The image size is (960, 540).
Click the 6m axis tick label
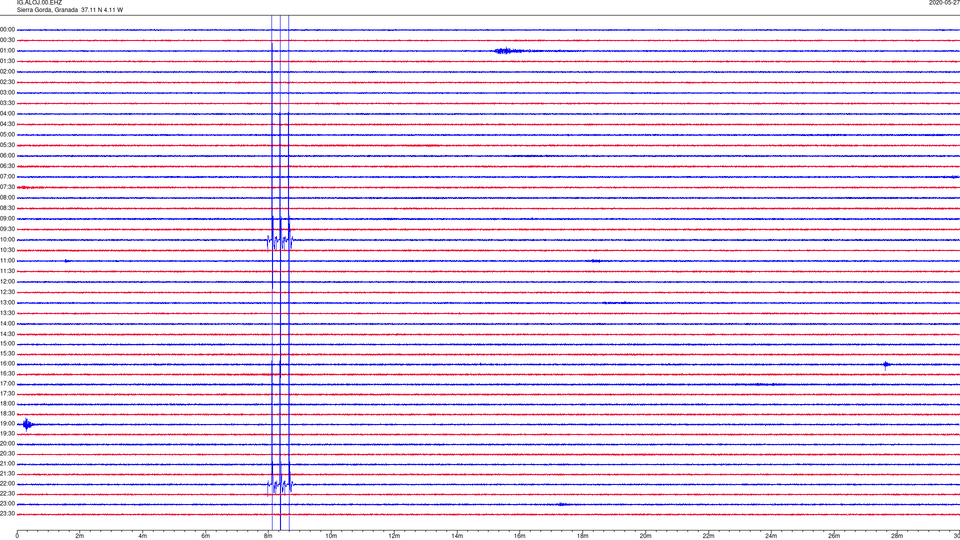coord(206,536)
